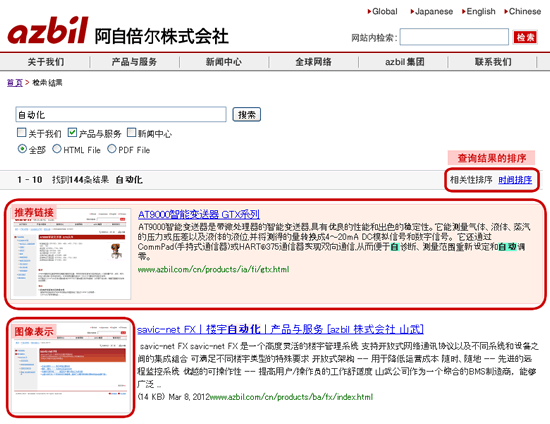Select the HTML File radio button
The image size is (550, 424).
(57, 149)
